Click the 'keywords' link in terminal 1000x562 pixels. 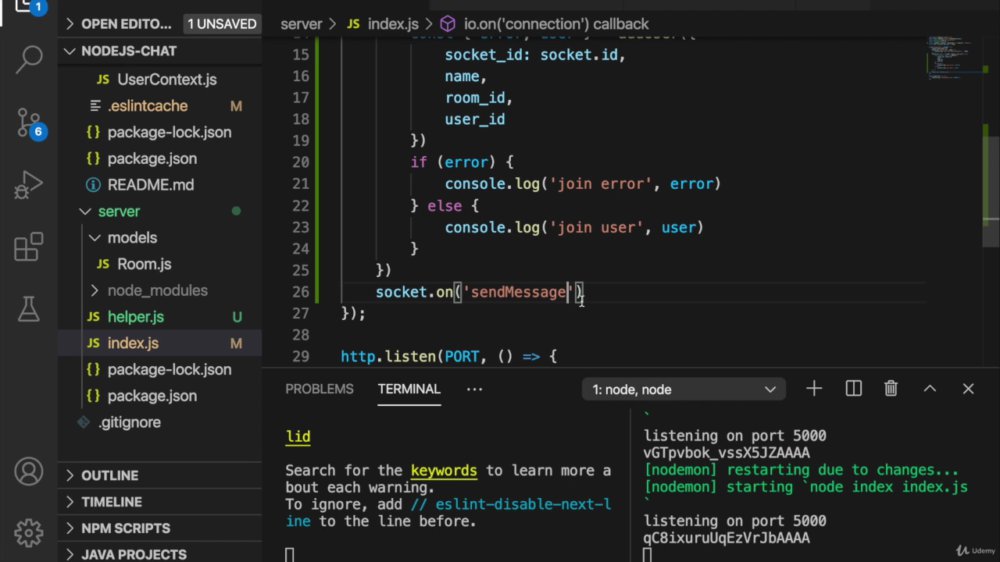[443, 471]
